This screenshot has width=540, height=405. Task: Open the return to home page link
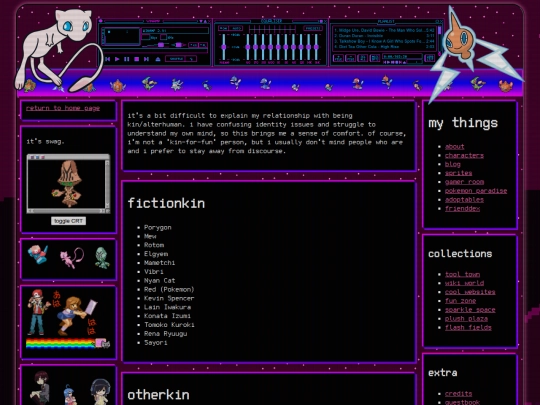(x=63, y=108)
